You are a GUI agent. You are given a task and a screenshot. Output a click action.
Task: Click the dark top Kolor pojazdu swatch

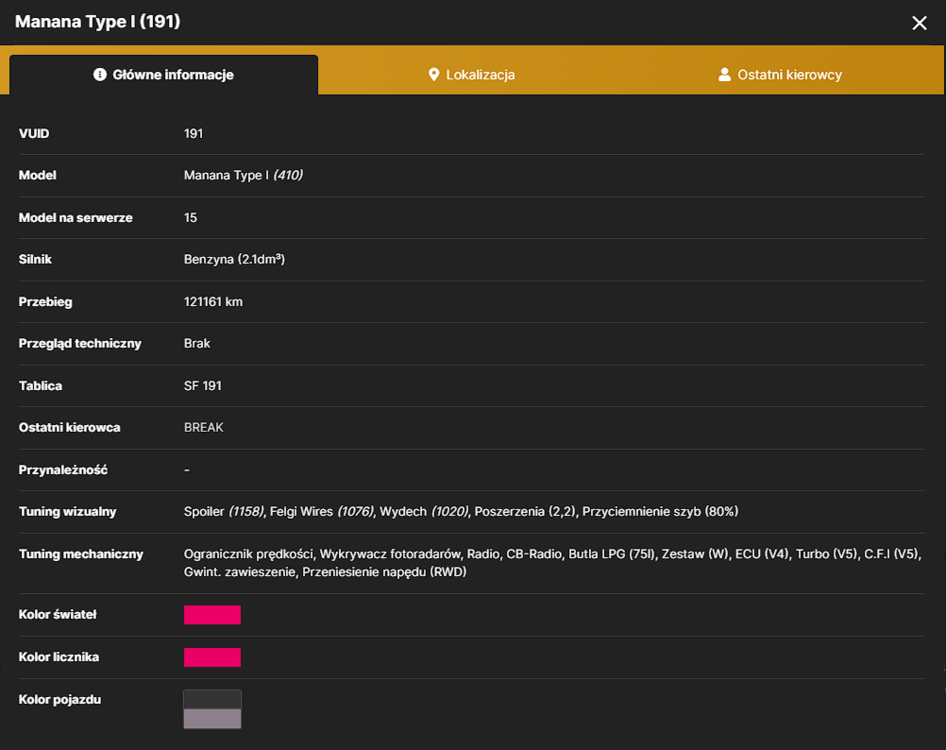pyautogui.click(x=212, y=699)
